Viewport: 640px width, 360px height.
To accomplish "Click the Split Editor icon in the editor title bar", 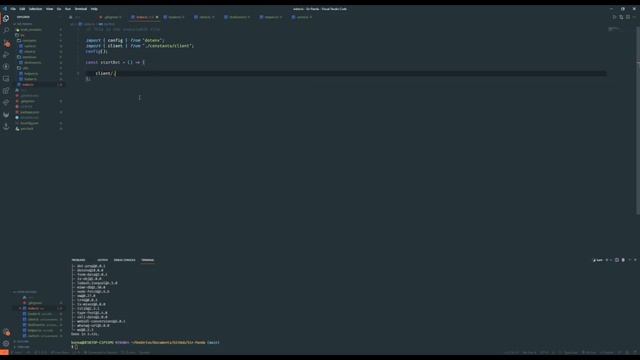I will (628, 17).
